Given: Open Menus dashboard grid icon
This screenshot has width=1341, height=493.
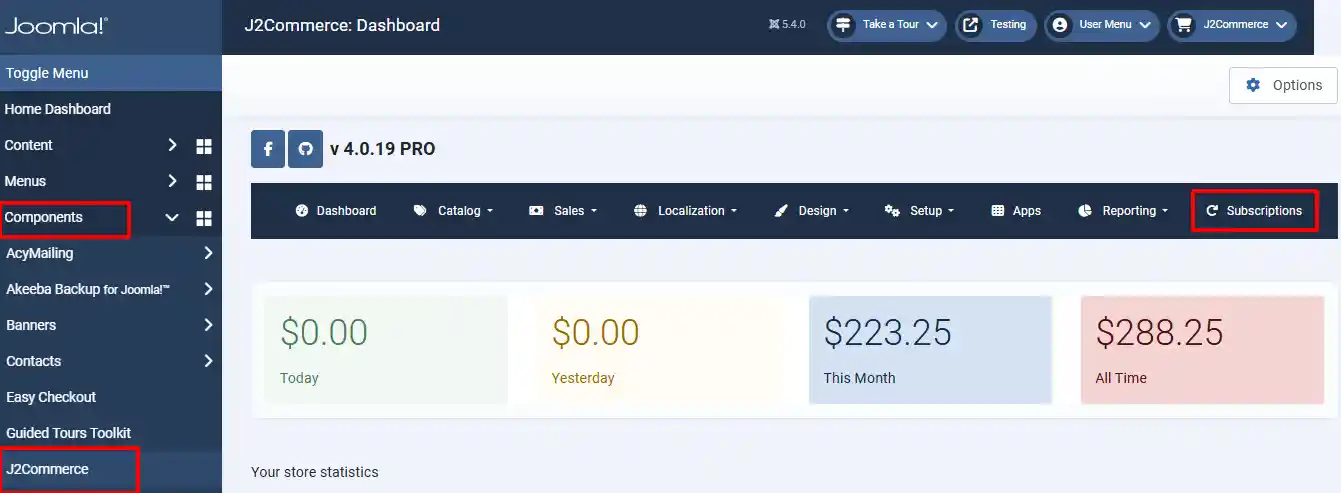Looking at the screenshot, I should [x=204, y=182].
